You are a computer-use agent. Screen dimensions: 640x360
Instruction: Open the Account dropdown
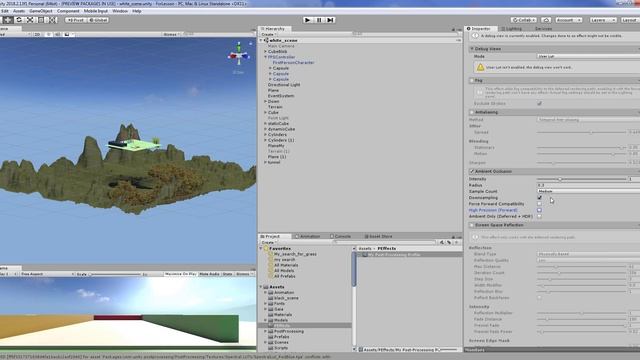568,20
